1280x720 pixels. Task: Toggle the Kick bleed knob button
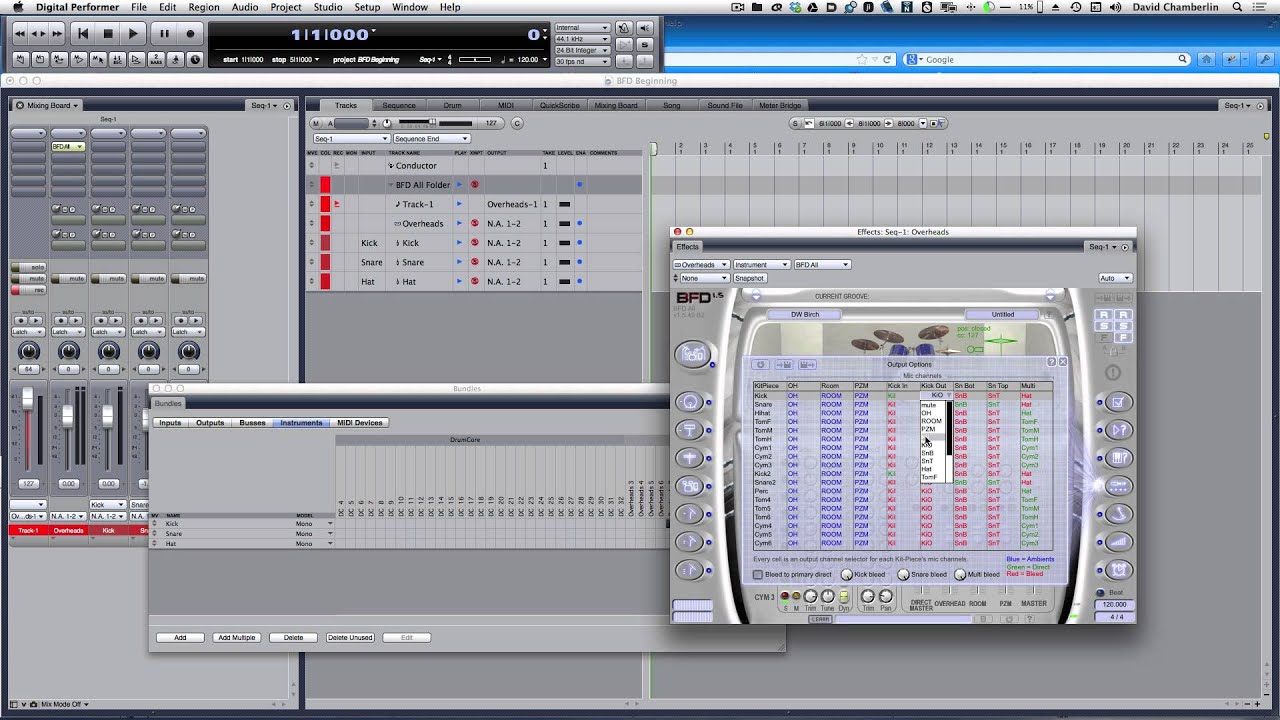click(x=847, y=575)
